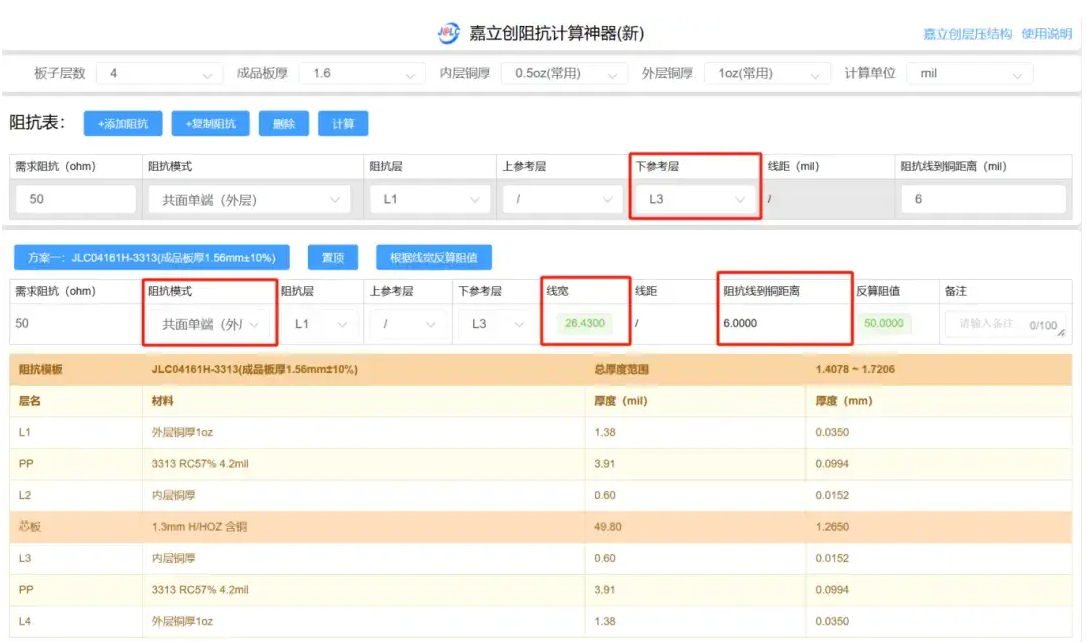Open the 板子层数 dropdown showing 4
The height and width of the screenshot is (642, 1086).
(x=159, y=73)
